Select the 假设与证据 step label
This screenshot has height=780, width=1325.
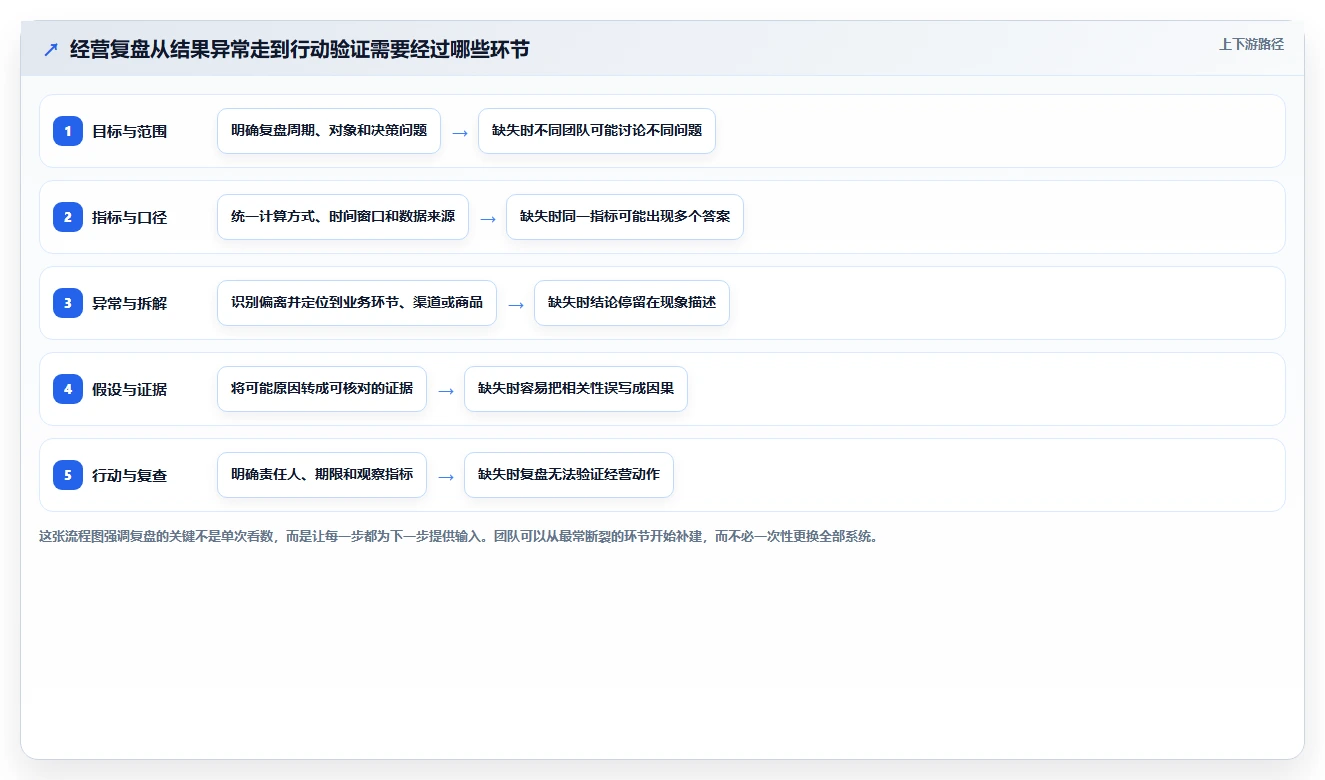tap(129, 389)
